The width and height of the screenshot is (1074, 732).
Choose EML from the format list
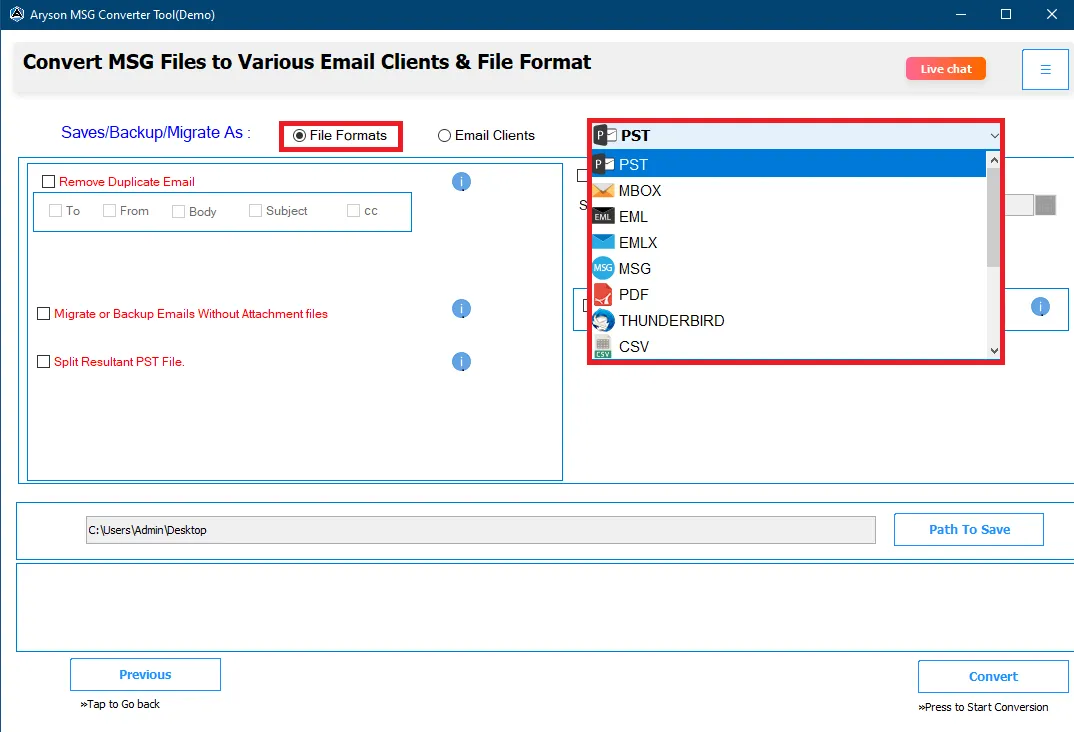pos(788,216)
